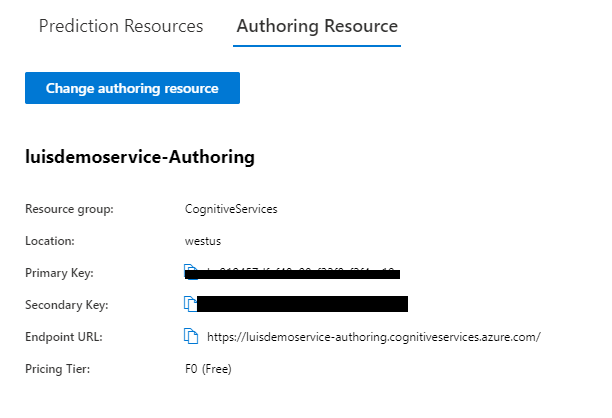
Task: Click the luisdemoservice-authoring endpoint URL text
Action: 374,337
